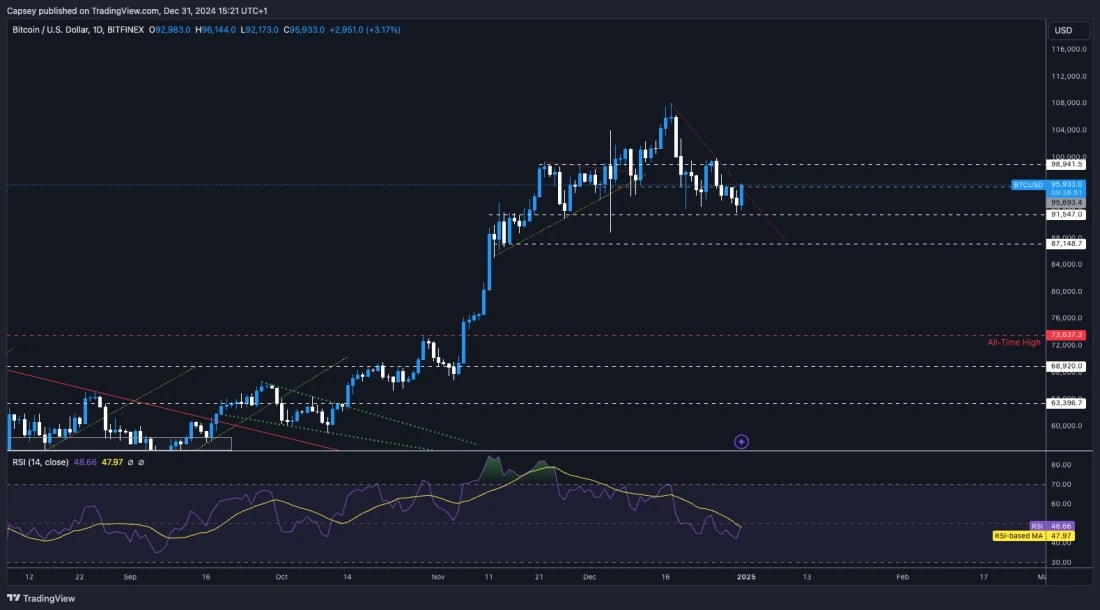The height and width of the screenshot is (610, 1100).
Task: Click the 2025 marker on the time axis
Action: [747, 577]
